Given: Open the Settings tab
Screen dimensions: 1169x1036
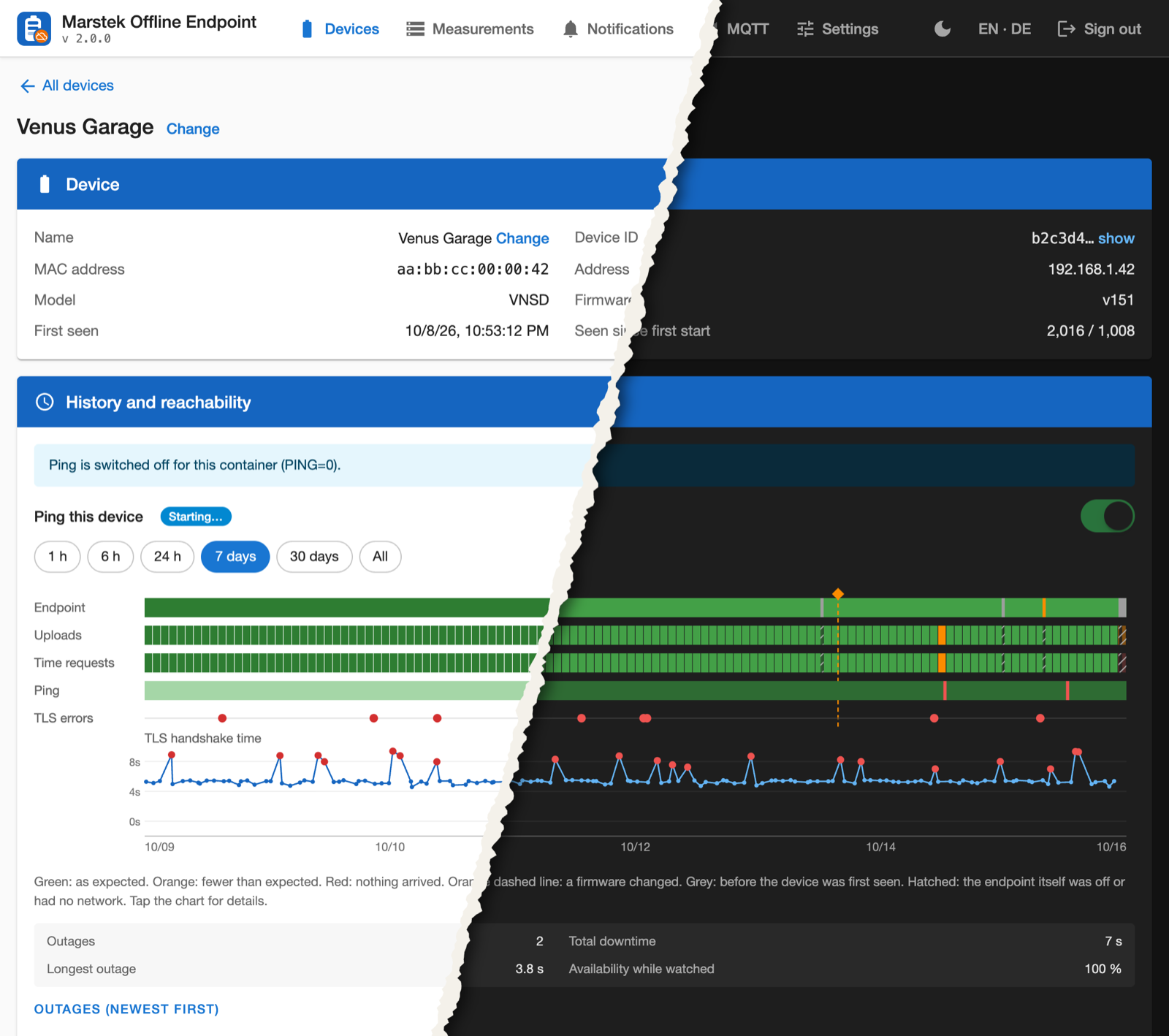Looking at the screenshot, I should pos(838,29).
